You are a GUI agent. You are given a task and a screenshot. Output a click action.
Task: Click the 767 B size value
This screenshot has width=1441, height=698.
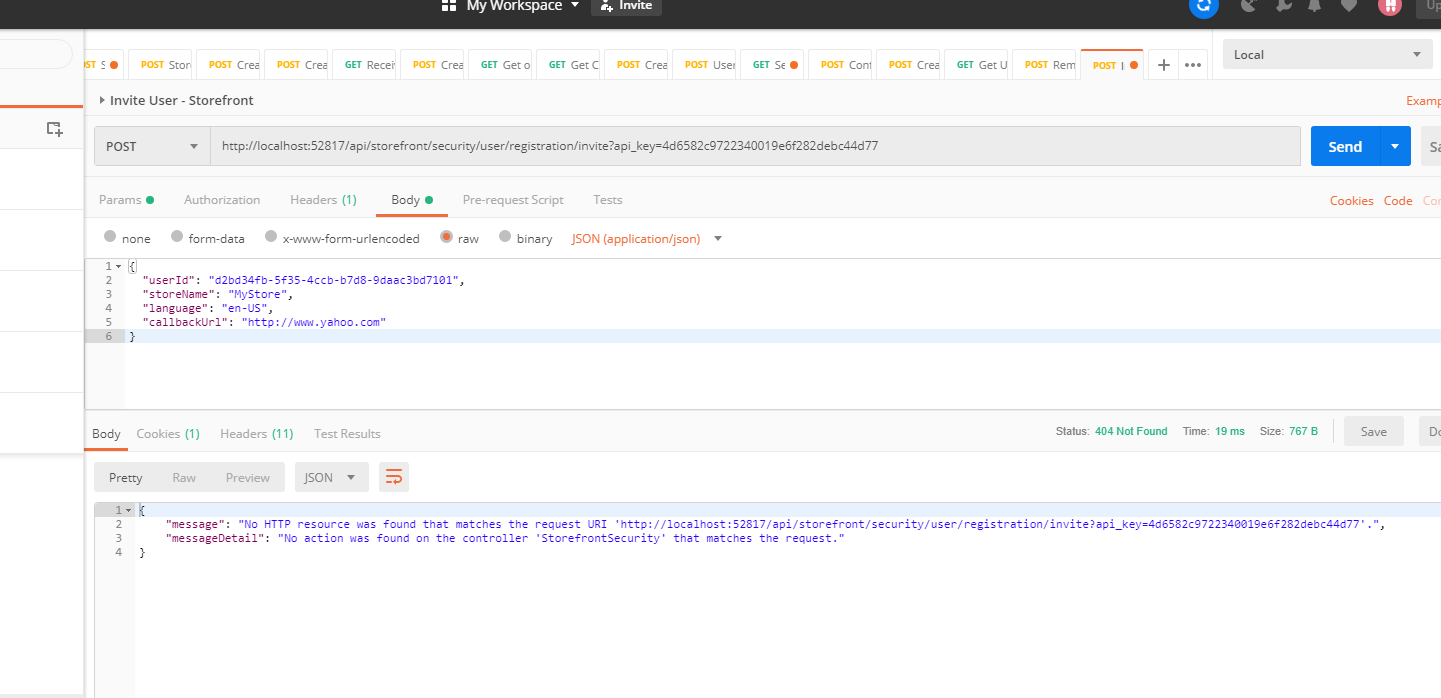[x=1304, y=431]
